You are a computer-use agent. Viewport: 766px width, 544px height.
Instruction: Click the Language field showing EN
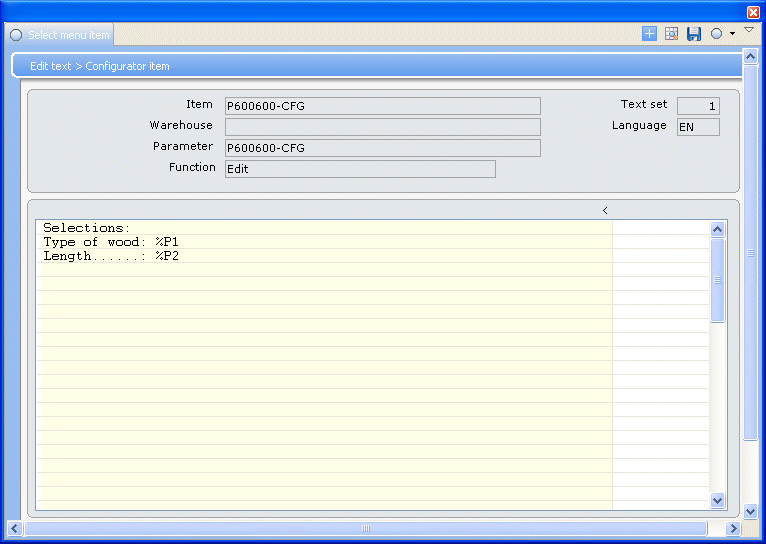pyautogui.click(x=697, y=127)
